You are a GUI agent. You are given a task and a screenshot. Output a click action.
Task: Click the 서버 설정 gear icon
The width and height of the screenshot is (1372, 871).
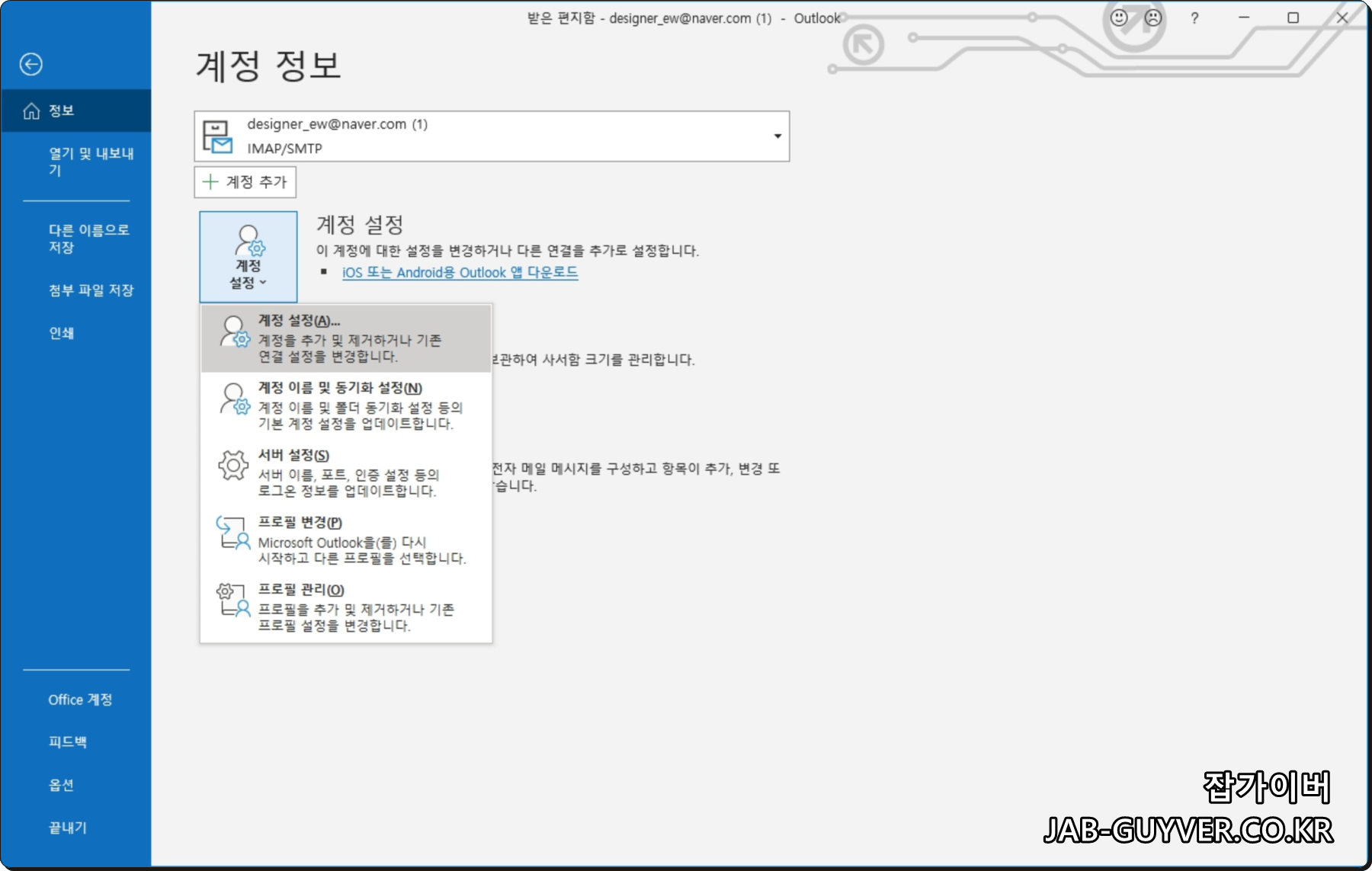point(233,465)
